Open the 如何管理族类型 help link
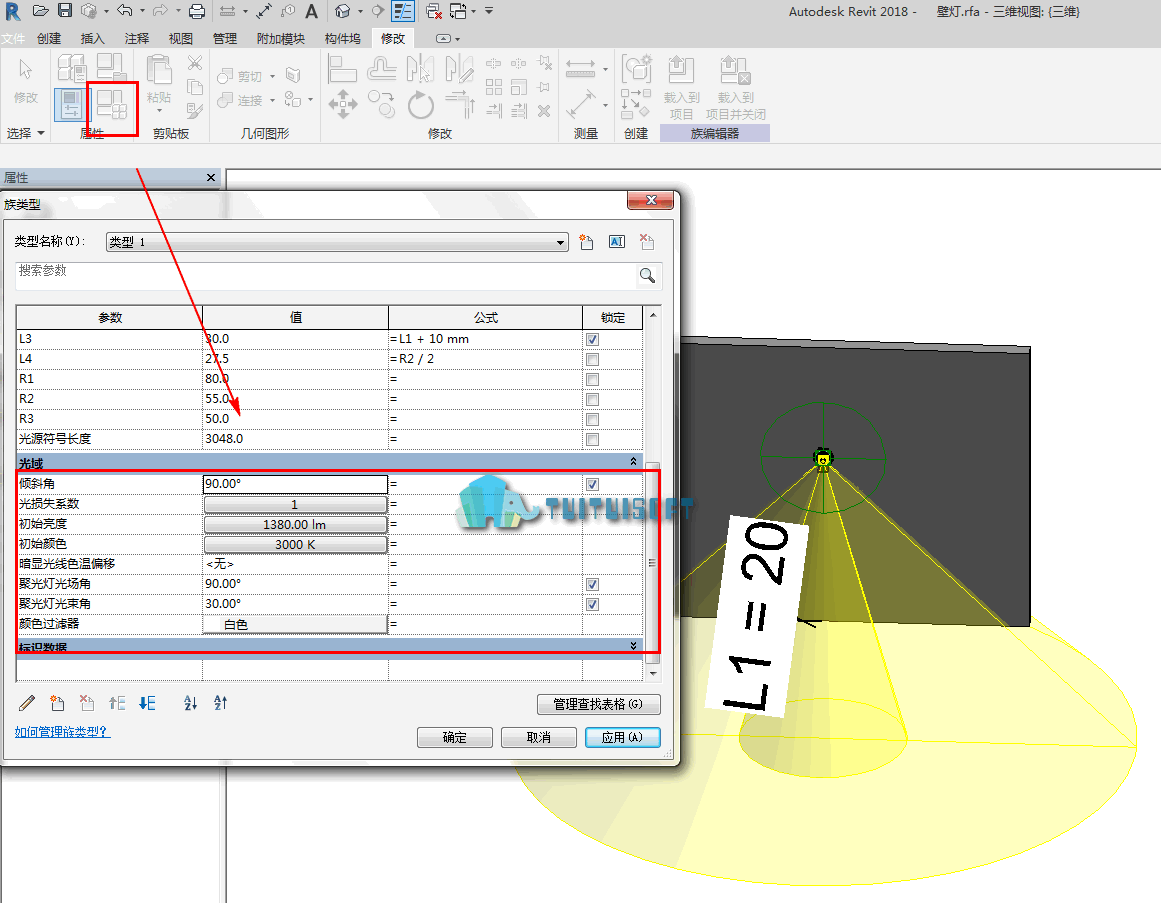The image size is (1161, 903). [x=62, y=731]
